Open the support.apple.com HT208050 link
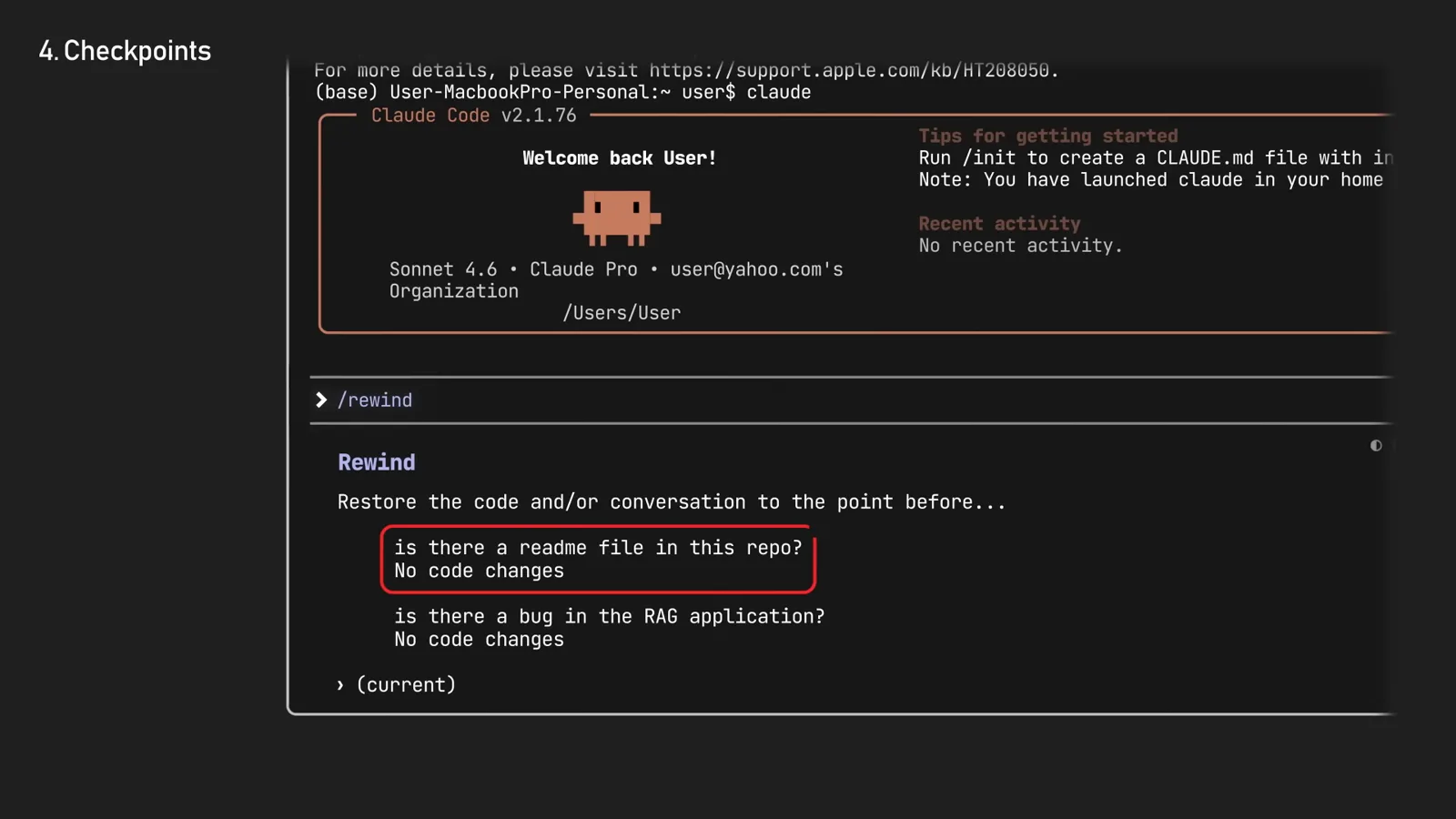Viewport: 1456px width, 819px height. pyautogui.click(x=848, y=70)
